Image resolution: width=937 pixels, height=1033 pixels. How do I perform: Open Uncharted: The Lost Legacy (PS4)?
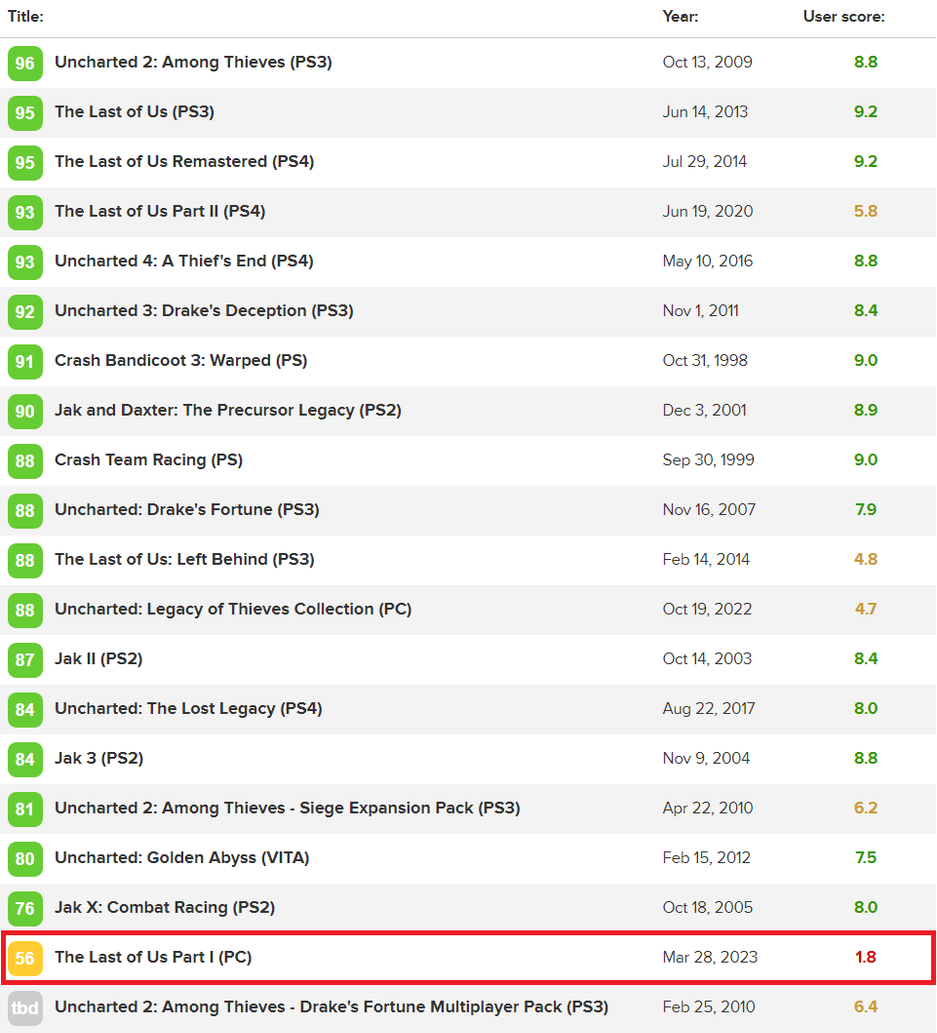pos(188,709)
